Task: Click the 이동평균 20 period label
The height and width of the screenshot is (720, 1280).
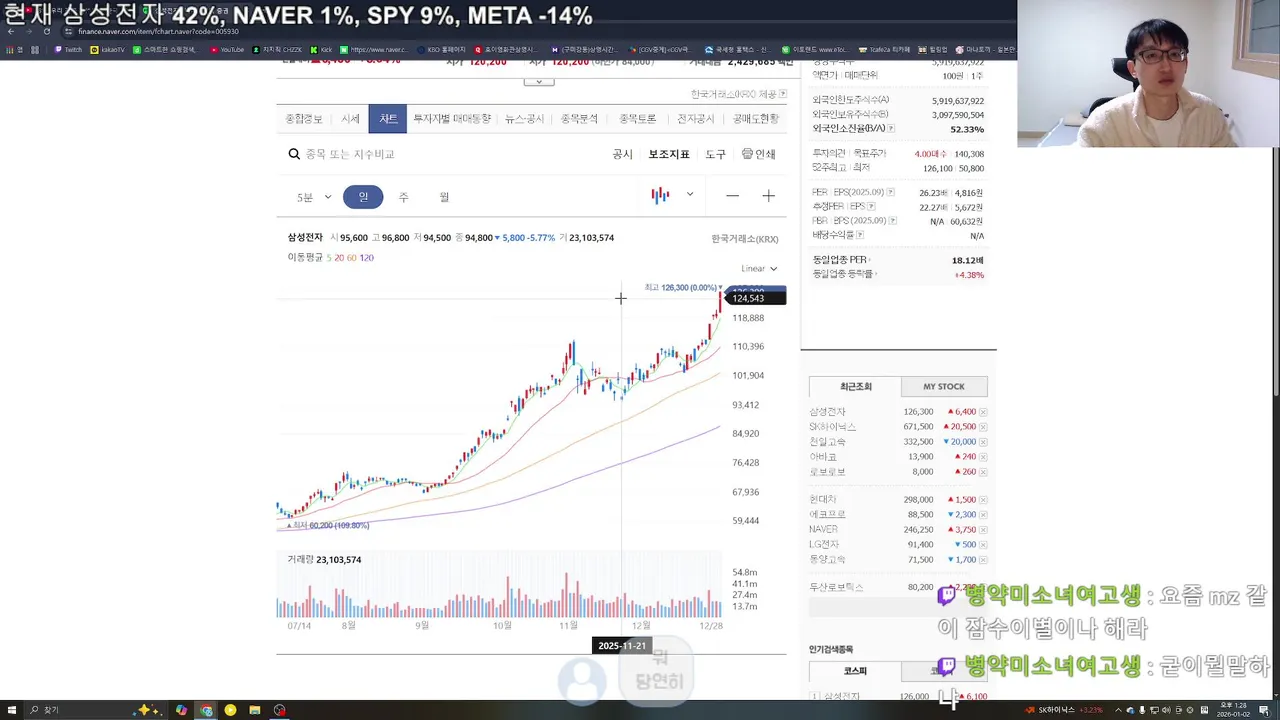Action: pos(340,258)
